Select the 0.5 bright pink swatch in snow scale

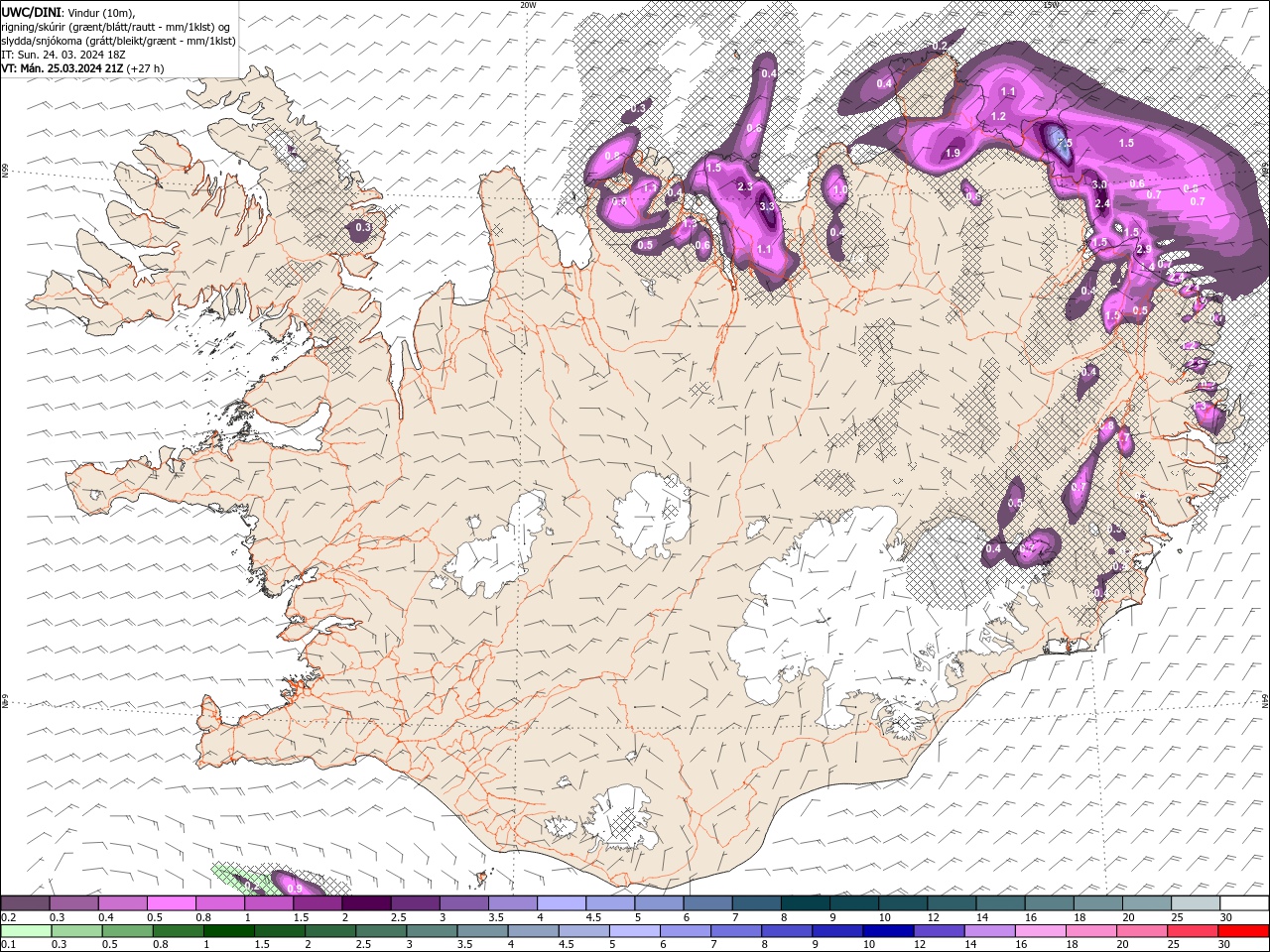(x=171, y=903)
